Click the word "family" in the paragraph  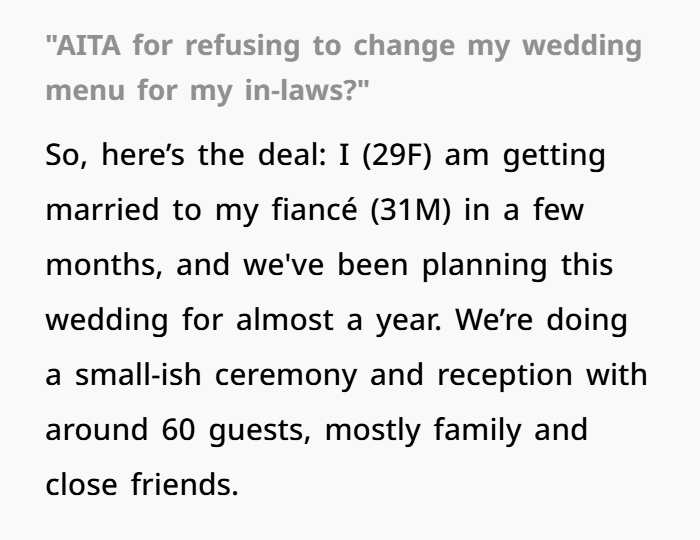[x=477, y=431]
